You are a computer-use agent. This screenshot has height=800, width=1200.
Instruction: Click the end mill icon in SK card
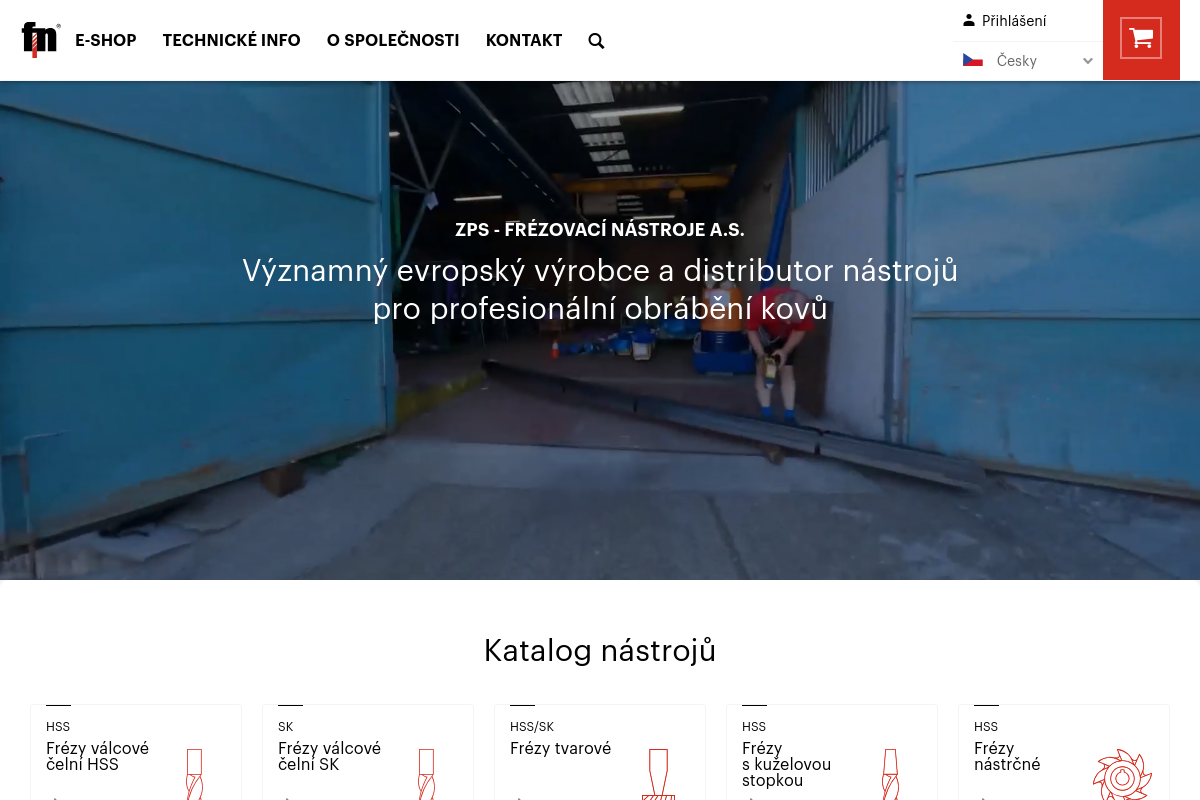click(x=426, y=774)
